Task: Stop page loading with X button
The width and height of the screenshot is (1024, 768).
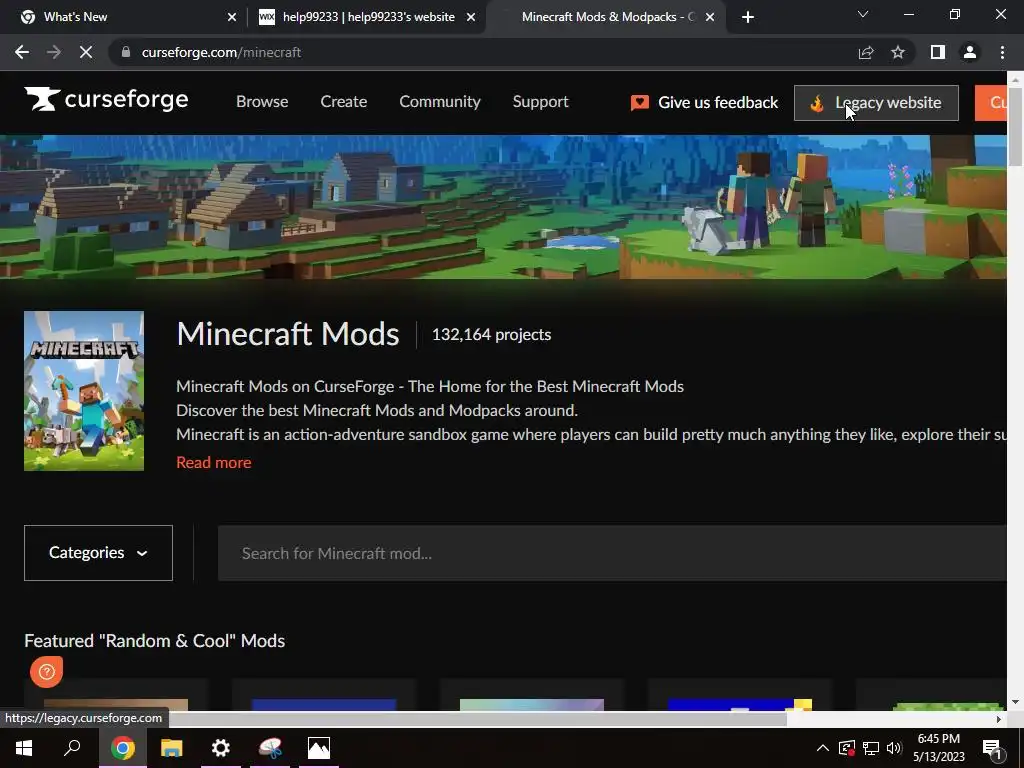Action: tap(86, 52)
